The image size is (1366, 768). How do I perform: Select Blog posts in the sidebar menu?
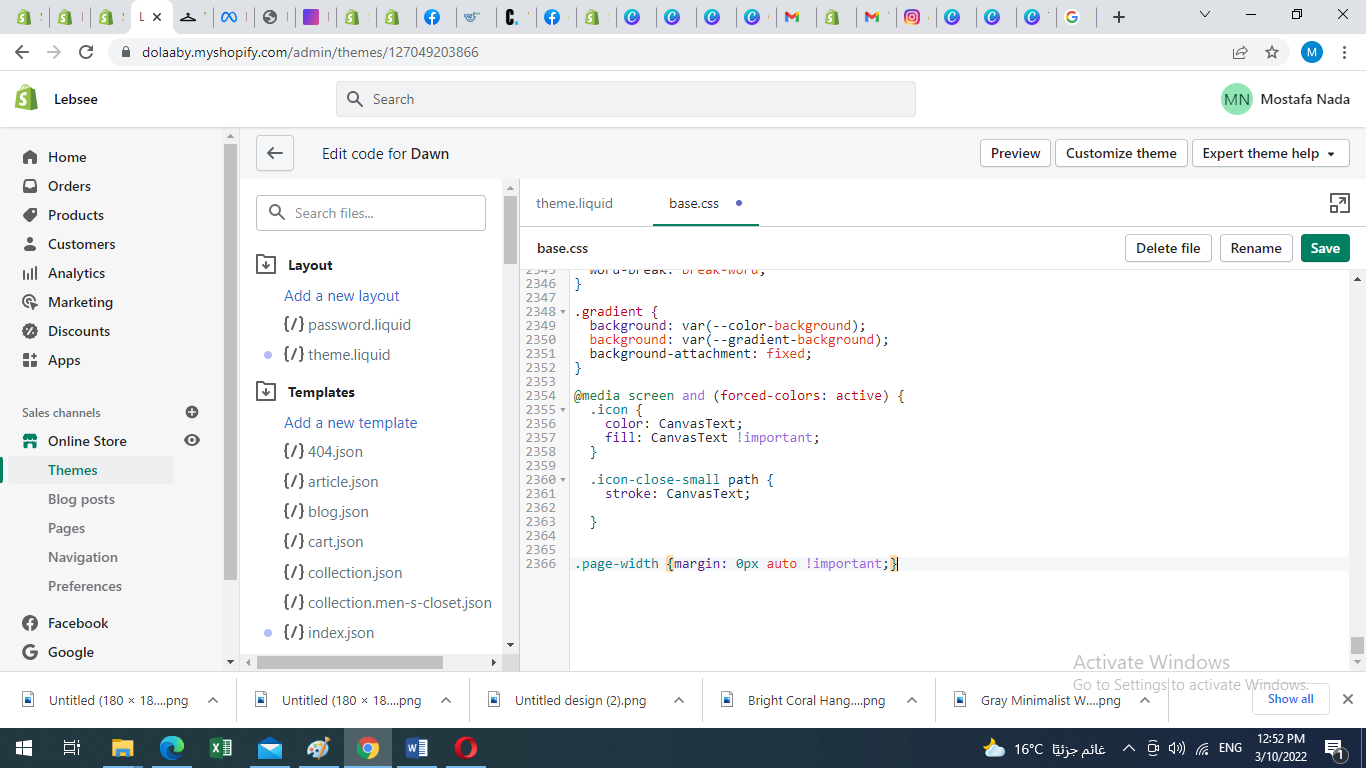81,499
